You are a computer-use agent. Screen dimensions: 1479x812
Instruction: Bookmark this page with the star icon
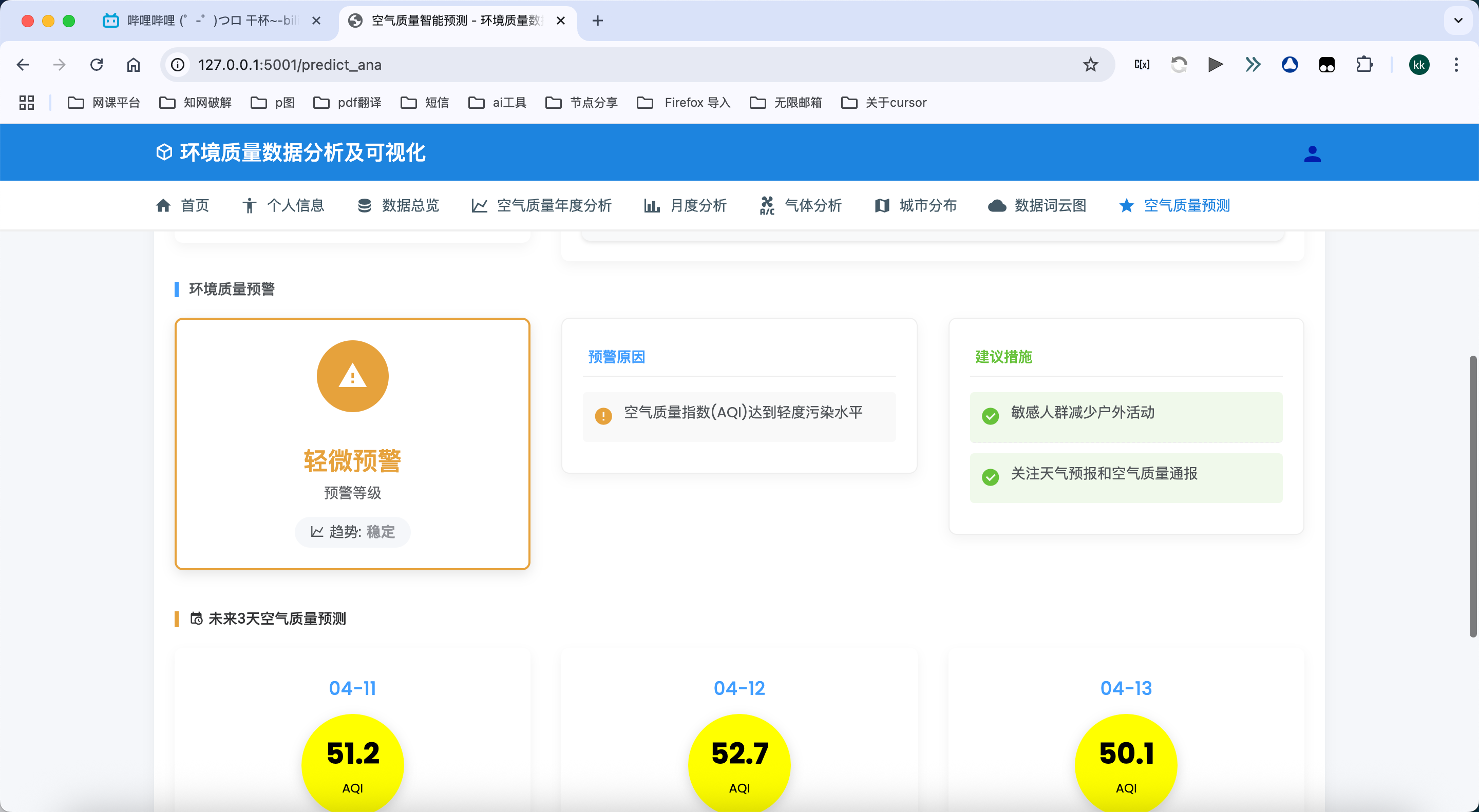tap(1090, 65)
